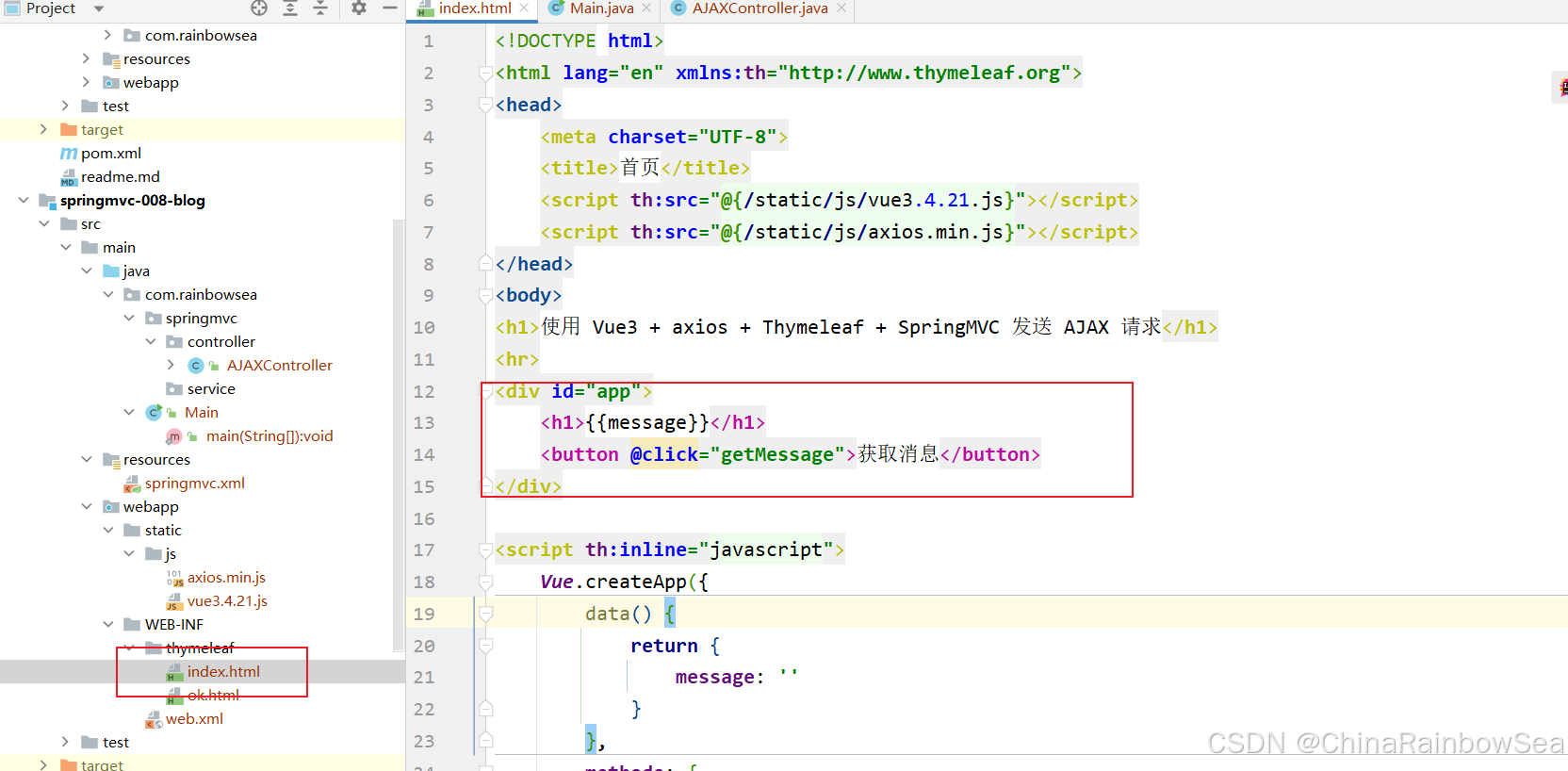Select index.html in thymeleaf folder
This screenshot has height=771, width=1568.
click(223, 671)
